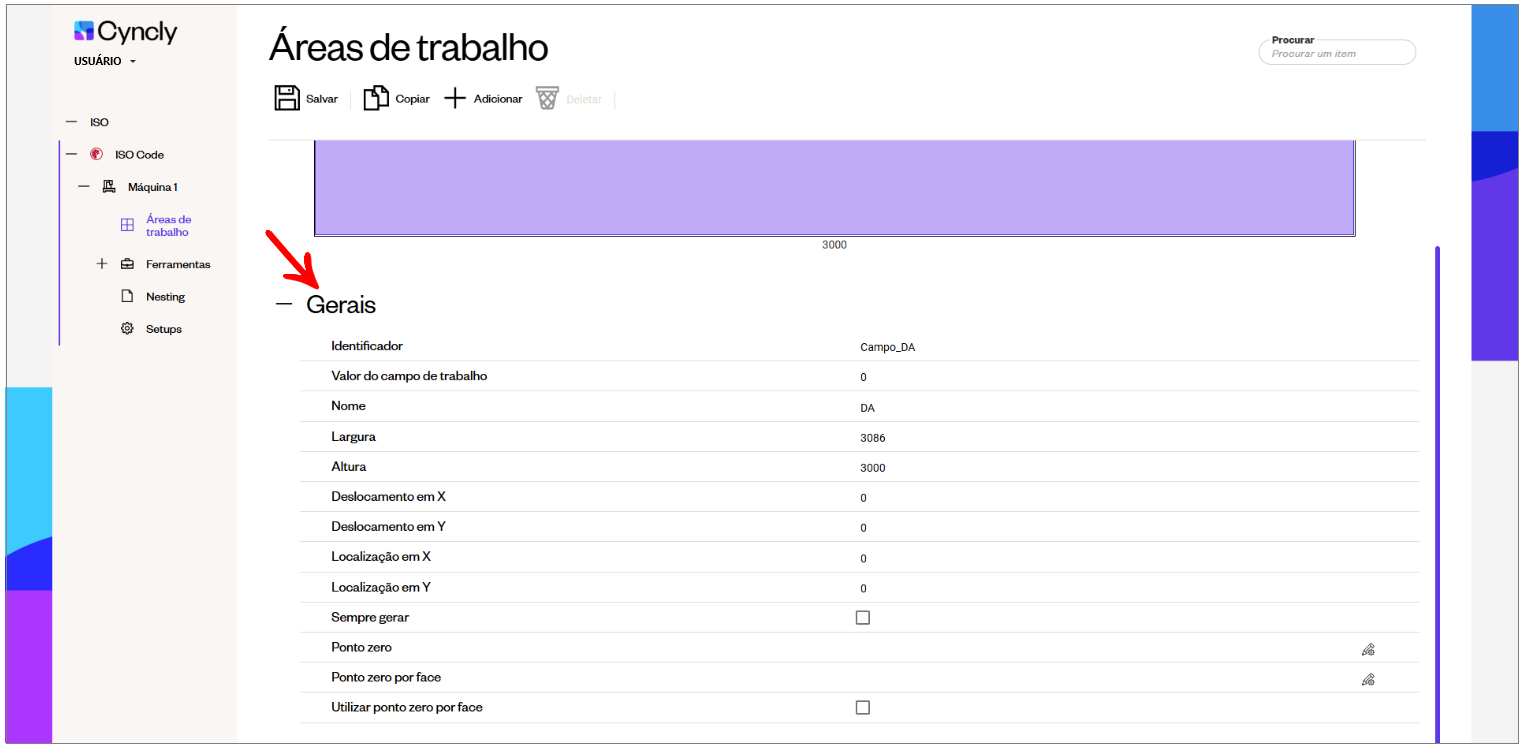Select Áreas de trabalho in sidebar

167,226
